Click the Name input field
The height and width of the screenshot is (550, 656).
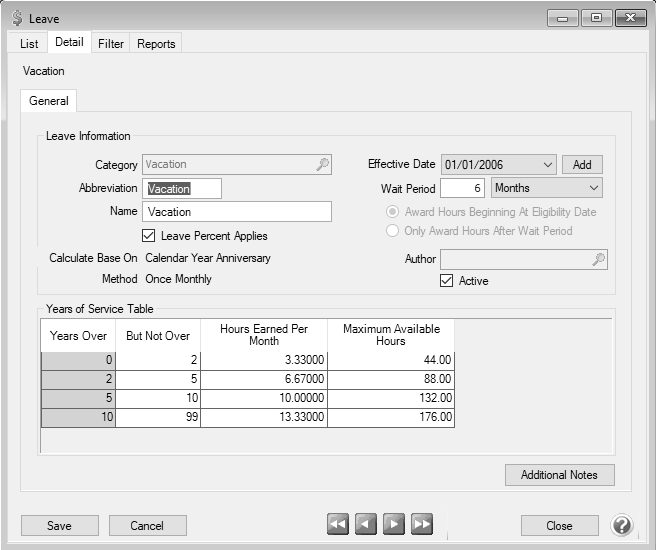[x=237, y=212]
